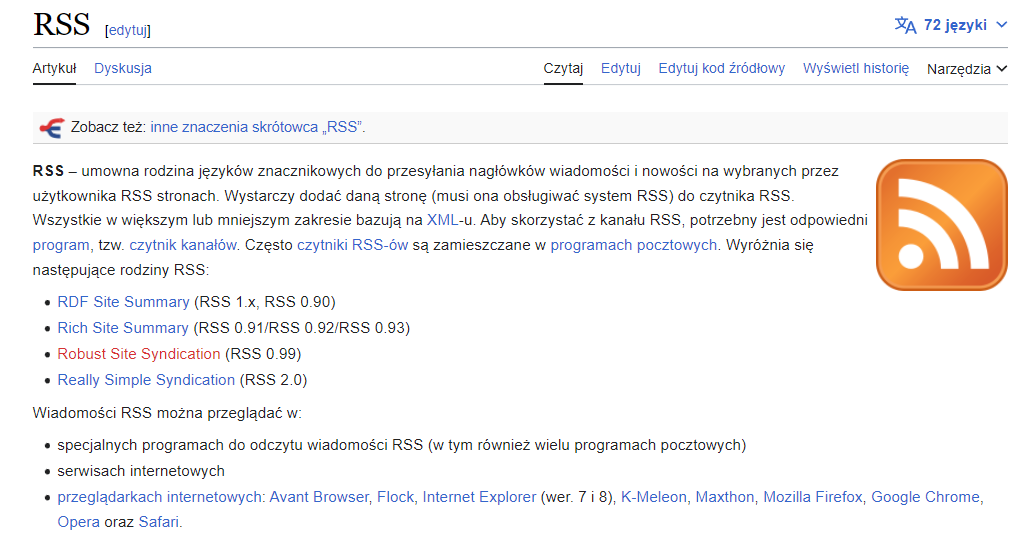Screen dimensions: 1035x549
Task: Click the RSS page title heading
Action: click(x=61, y=25)
